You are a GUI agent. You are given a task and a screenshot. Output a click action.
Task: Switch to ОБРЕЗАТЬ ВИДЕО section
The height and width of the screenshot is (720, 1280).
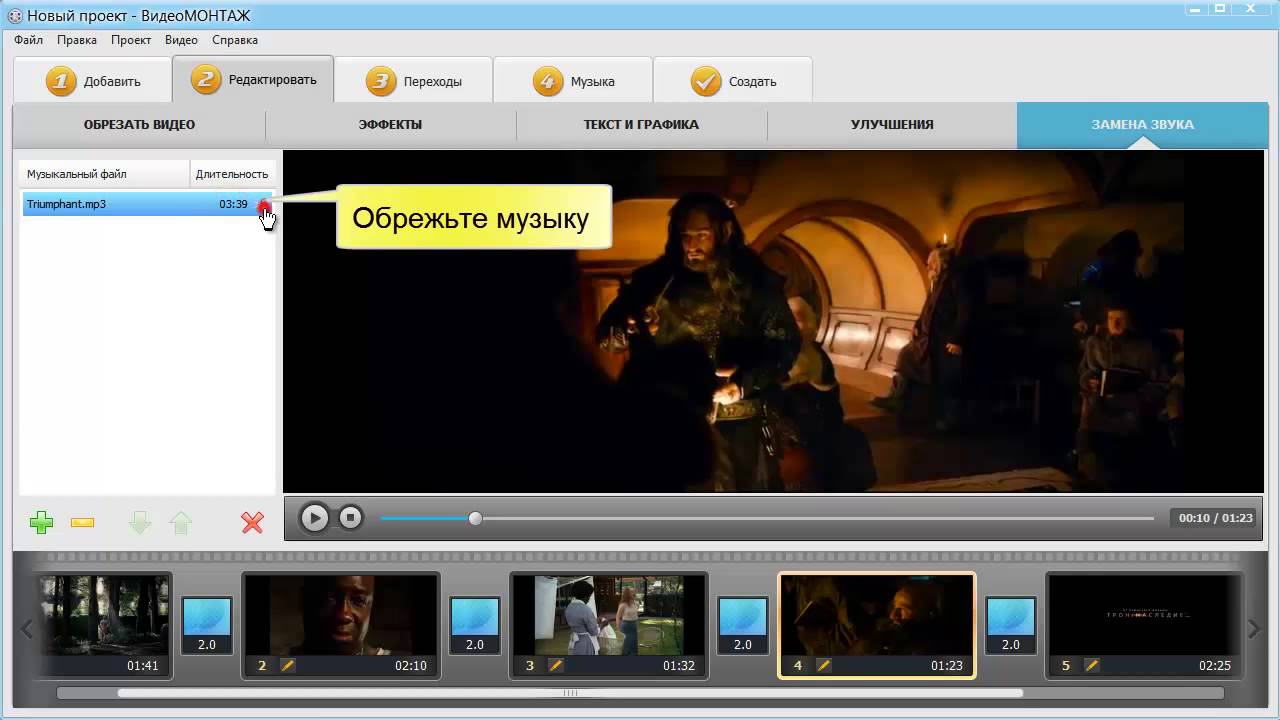[x=139, y=125]
